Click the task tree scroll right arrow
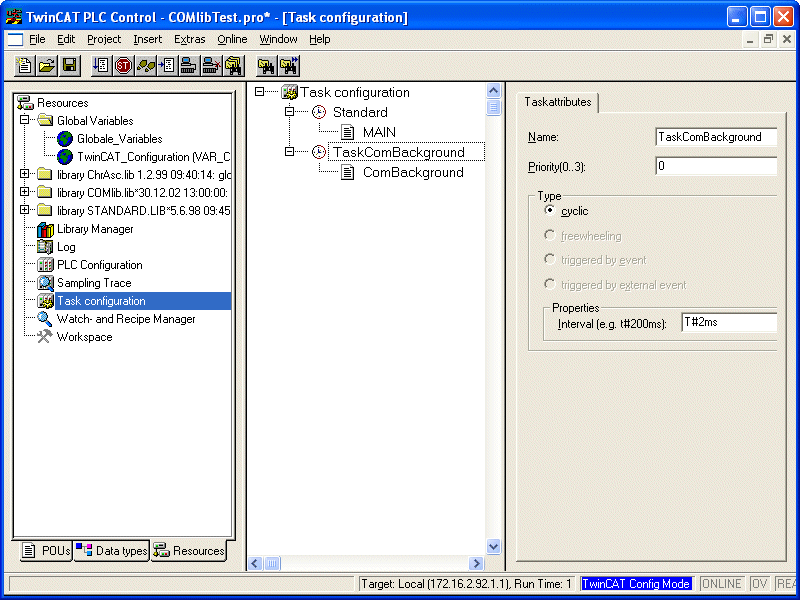 click(x=476, y=563)
